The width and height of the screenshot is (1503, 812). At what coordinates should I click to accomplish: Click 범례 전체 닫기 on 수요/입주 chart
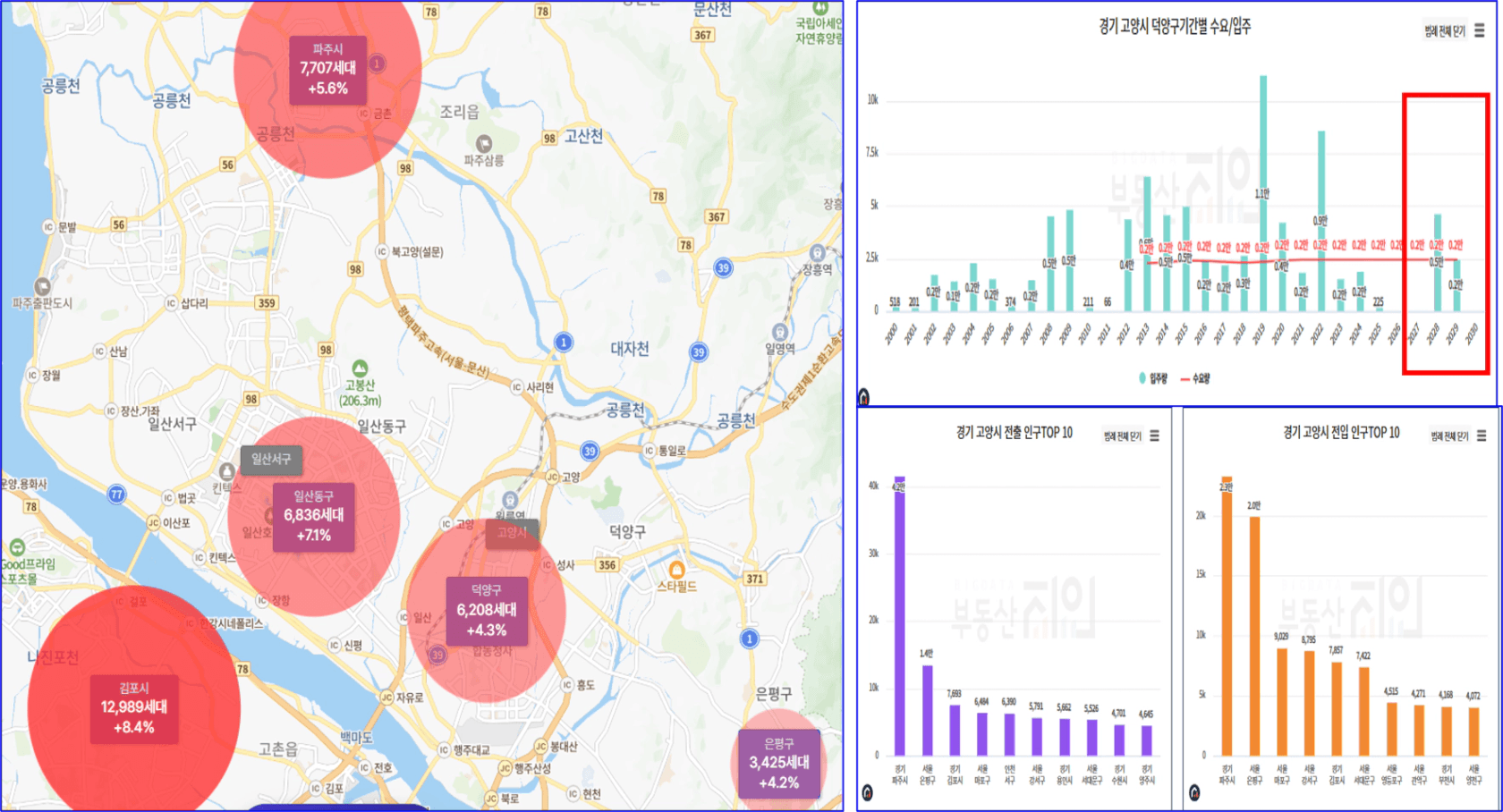1445,31
